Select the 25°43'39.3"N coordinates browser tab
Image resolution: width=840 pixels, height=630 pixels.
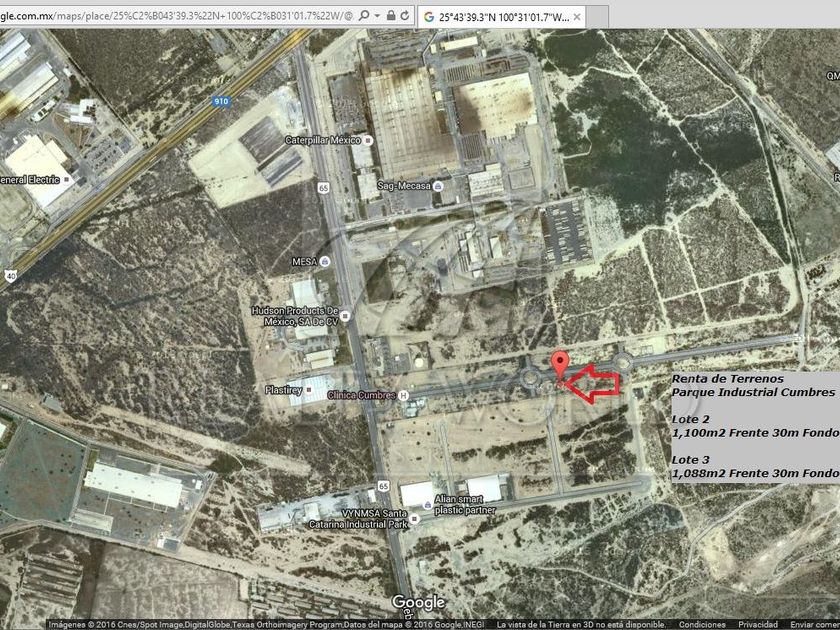click(501, 17)
